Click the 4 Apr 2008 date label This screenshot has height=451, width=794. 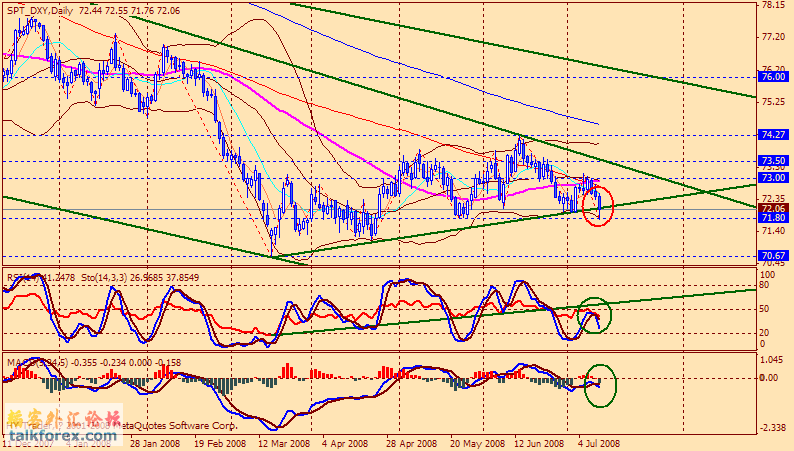click(x=345, y=443)
